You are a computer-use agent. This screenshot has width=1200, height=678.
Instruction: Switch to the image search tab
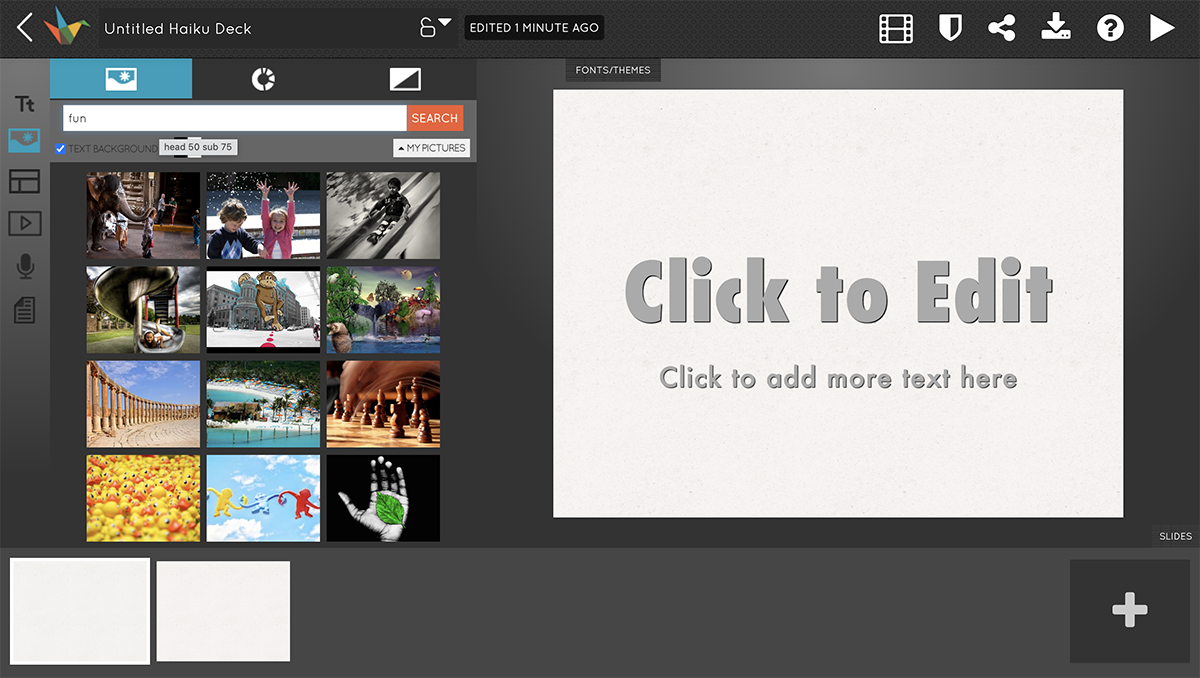(x=121, y=79)
